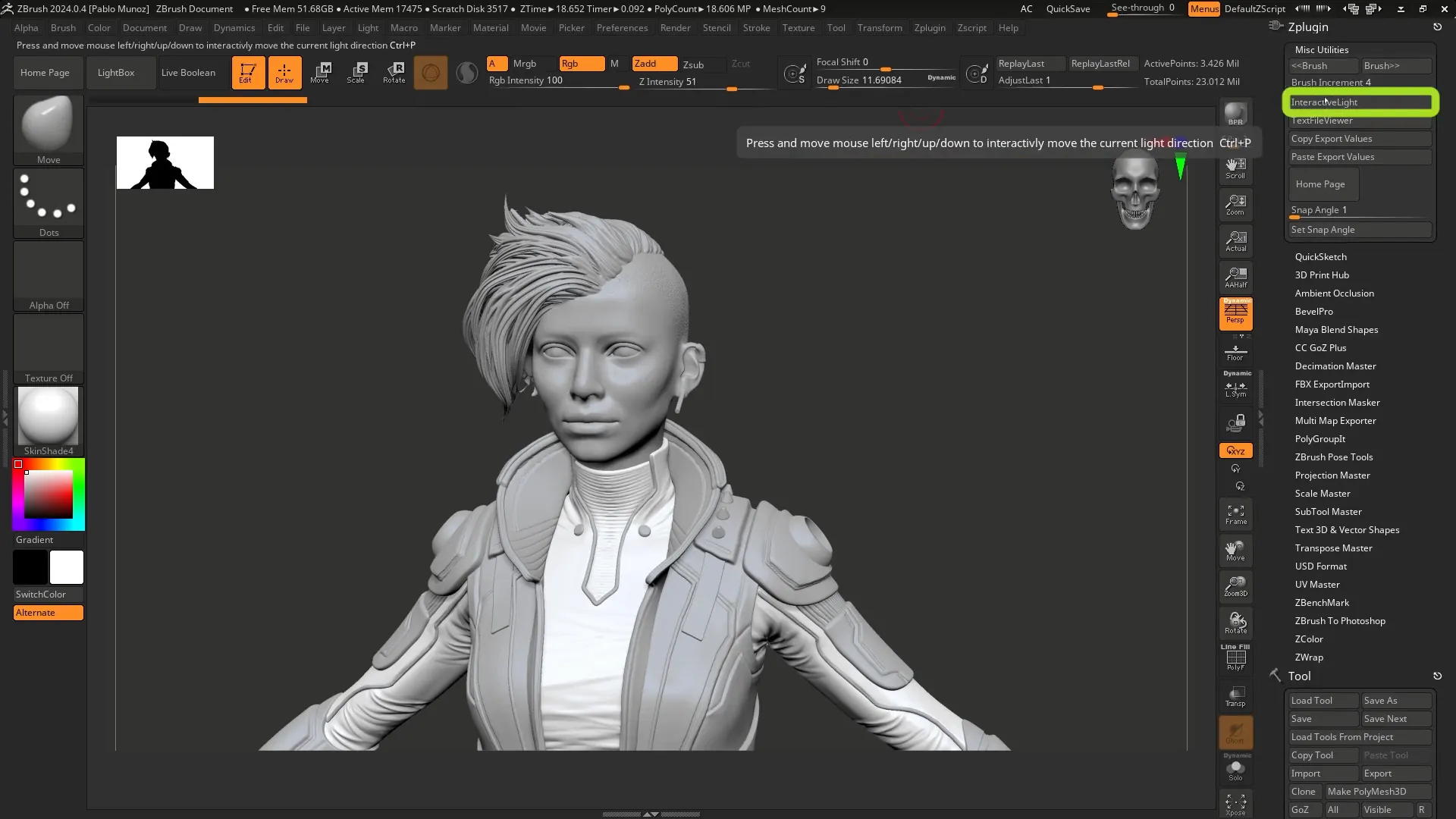Image resolution: width=1456 pixels, height=819 pixels.
Task: Click the Draw Size S symmetry icon
Action: click(x=795, y=74)
